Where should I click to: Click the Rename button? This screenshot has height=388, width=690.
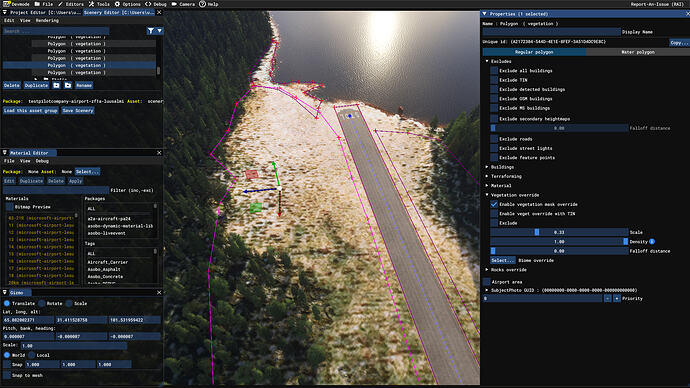pos(84,85)
